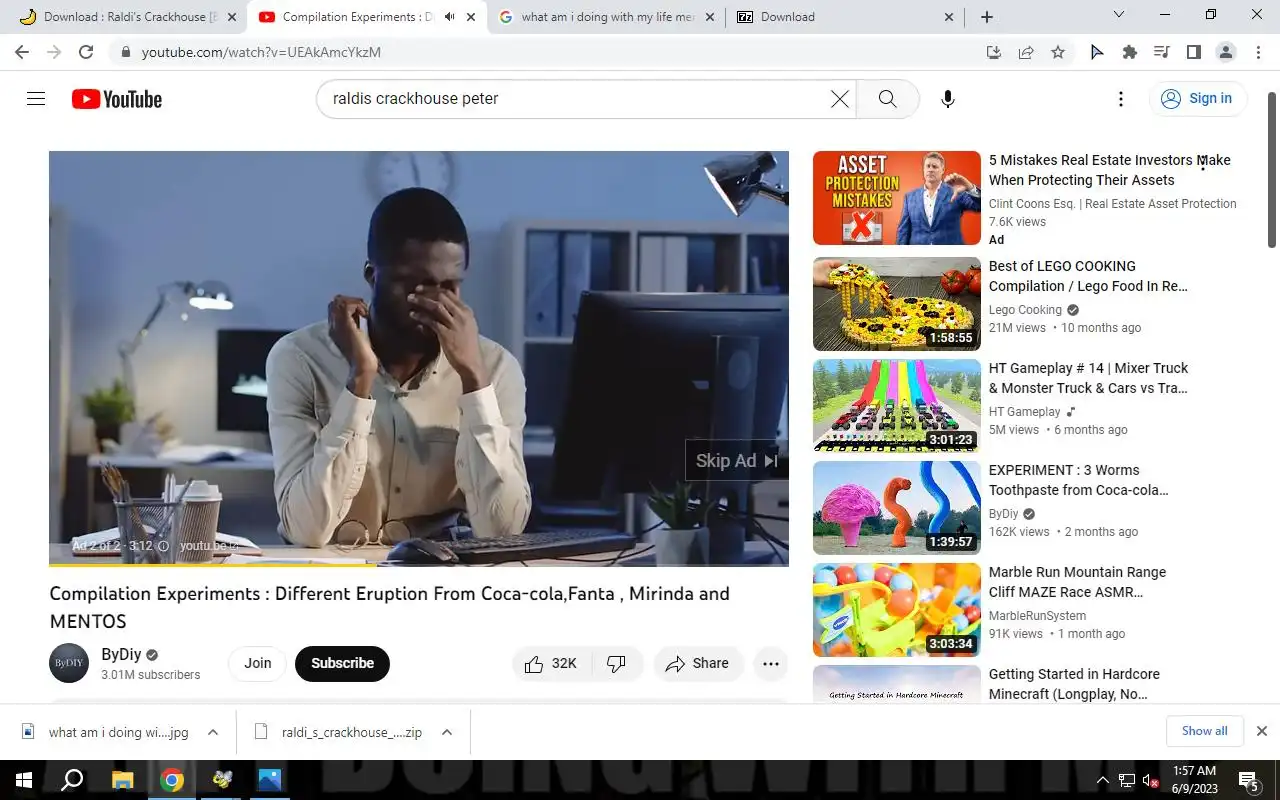Open Best of LEGO COOKING video
Viewport: 1280px width, 800px height.
click(x=1088, y=276)
